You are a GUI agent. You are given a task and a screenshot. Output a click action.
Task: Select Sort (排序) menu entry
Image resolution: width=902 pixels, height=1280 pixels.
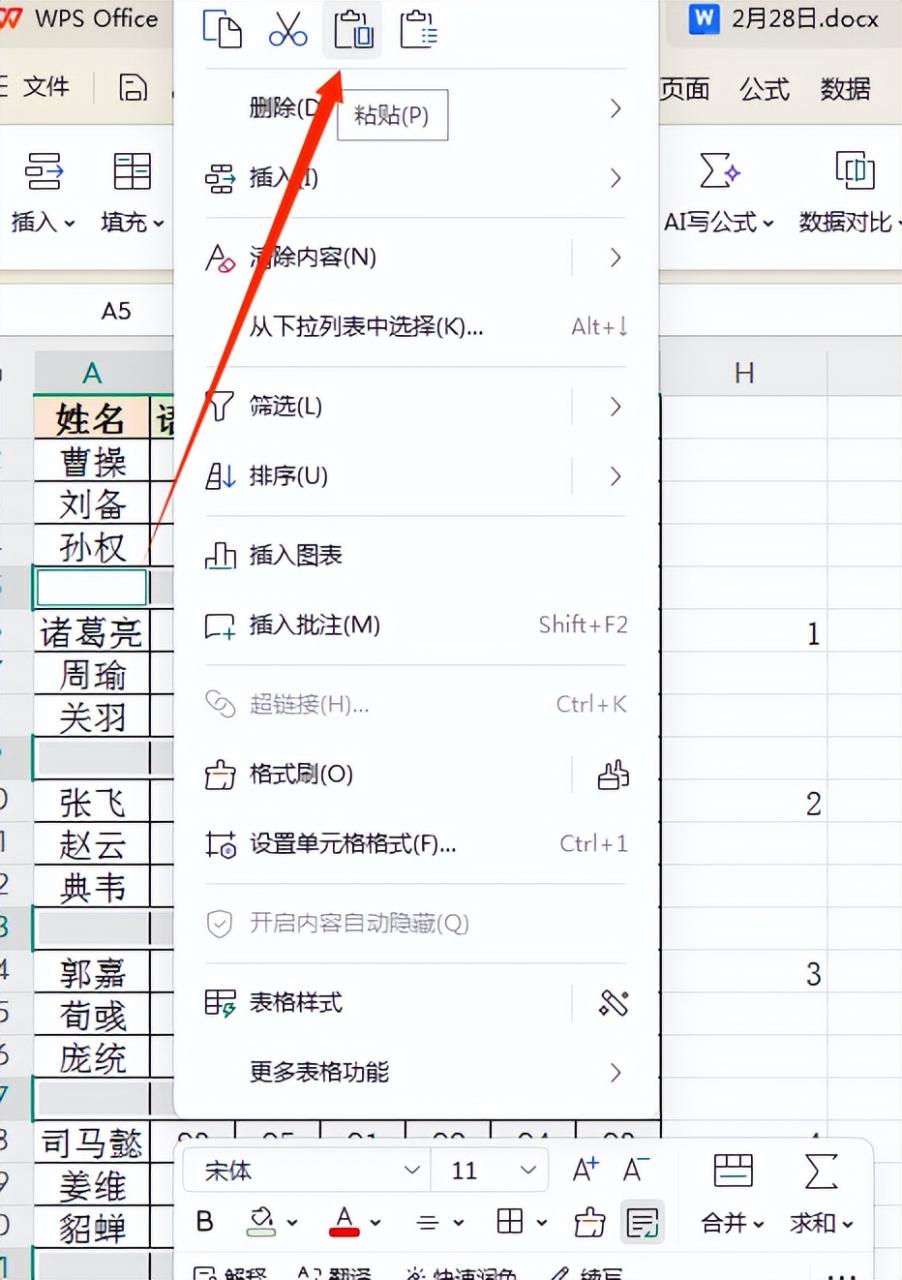click(289, 476)
